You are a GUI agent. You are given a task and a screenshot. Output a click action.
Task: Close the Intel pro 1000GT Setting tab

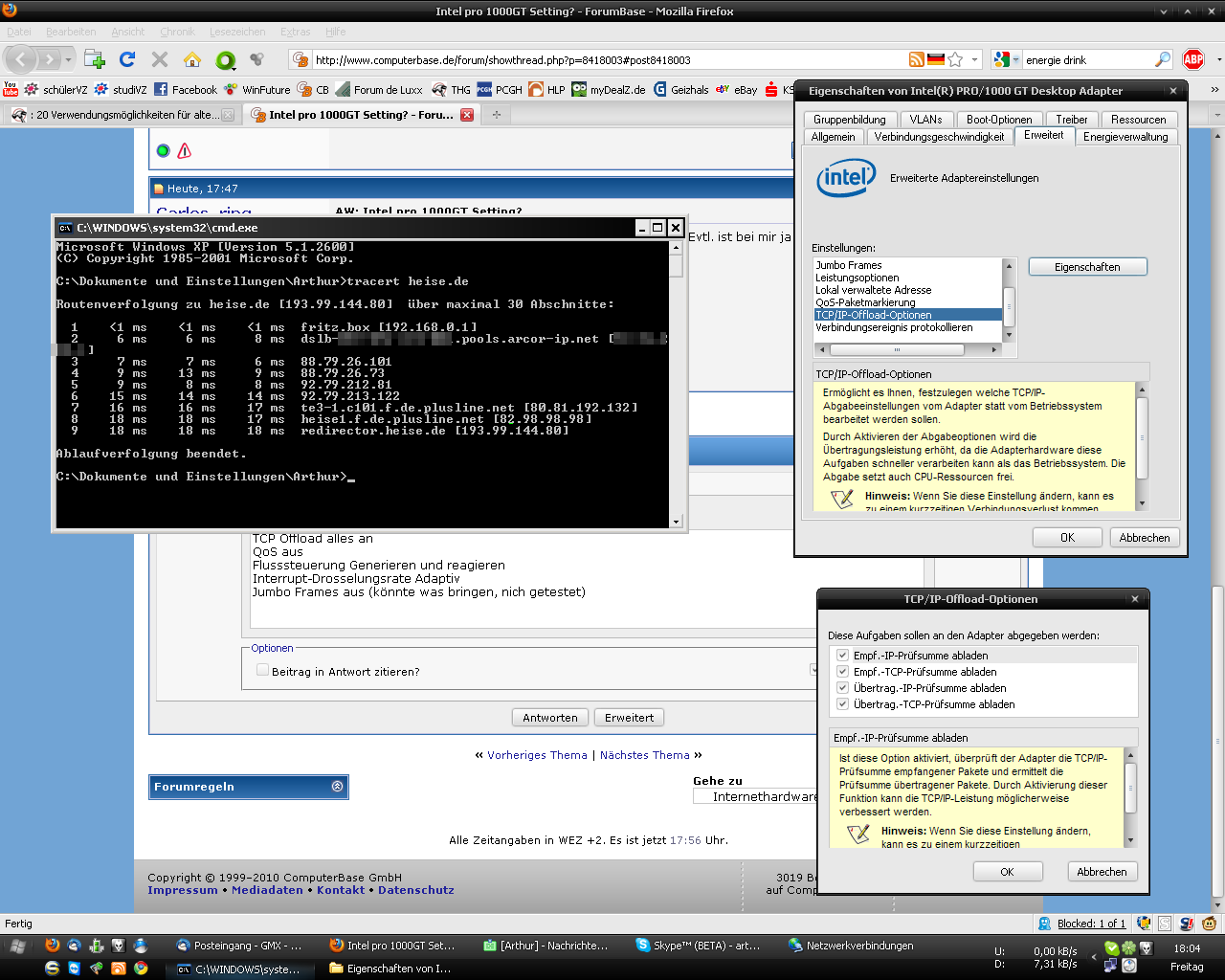pos(467,115)
